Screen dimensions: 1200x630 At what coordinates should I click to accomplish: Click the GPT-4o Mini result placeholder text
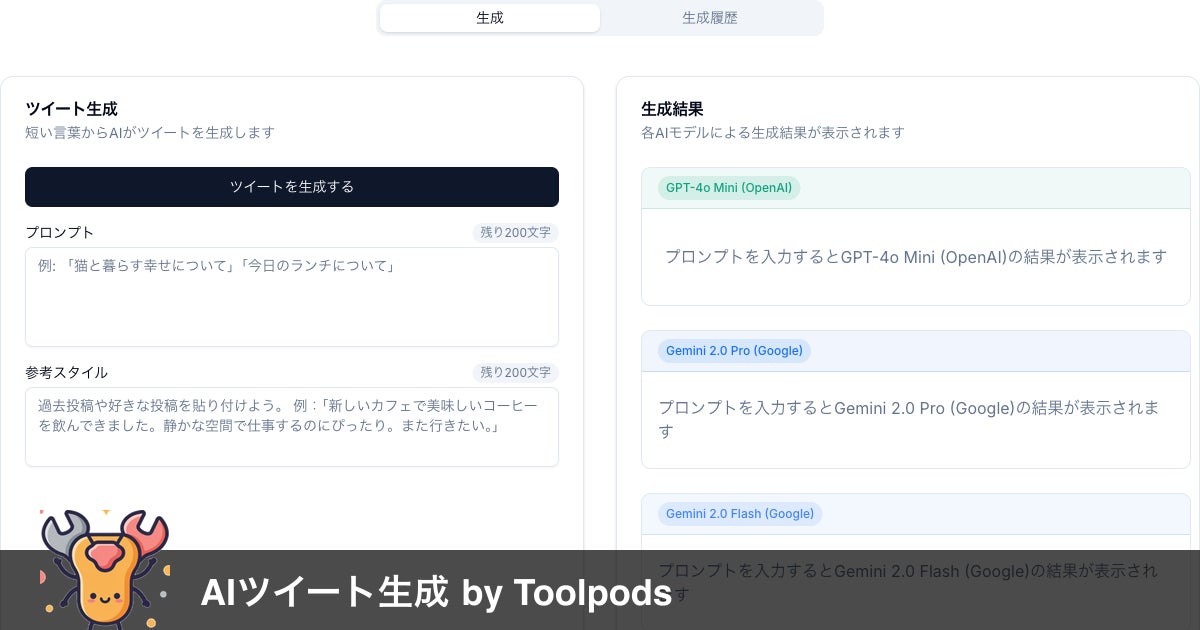[916, 257]
